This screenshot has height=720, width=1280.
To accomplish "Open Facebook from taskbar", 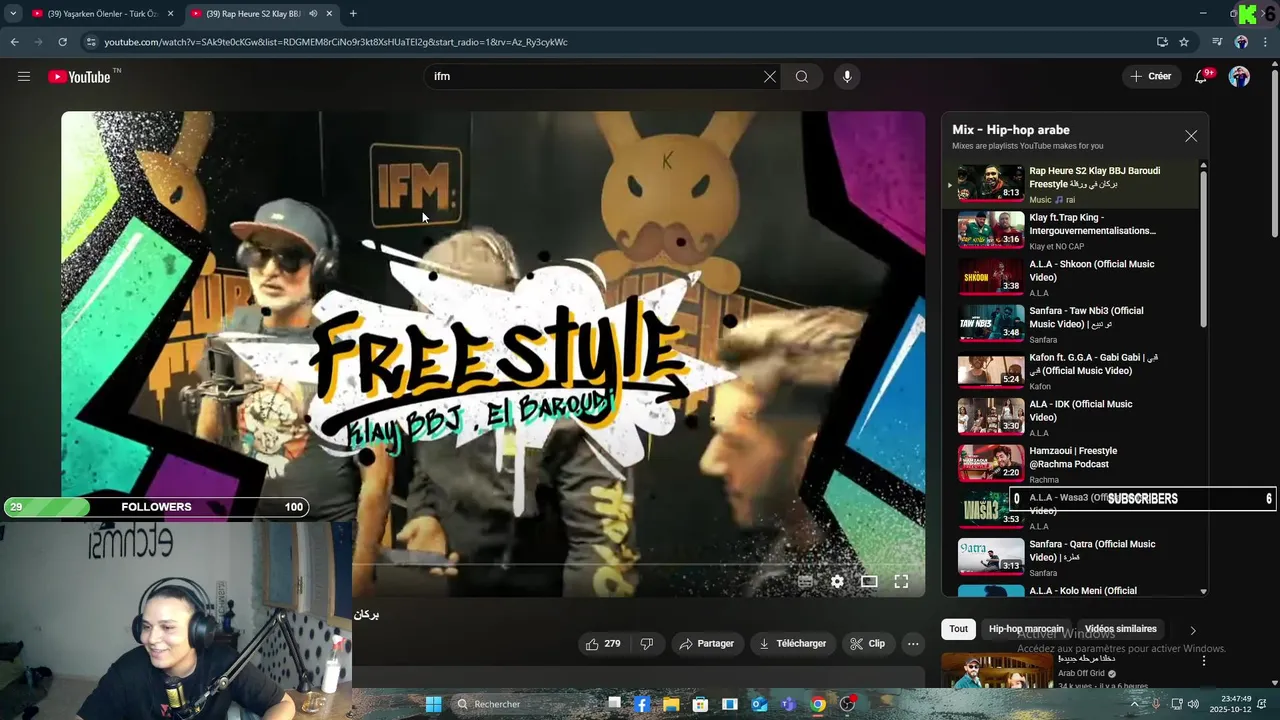I will click(642, 704).
